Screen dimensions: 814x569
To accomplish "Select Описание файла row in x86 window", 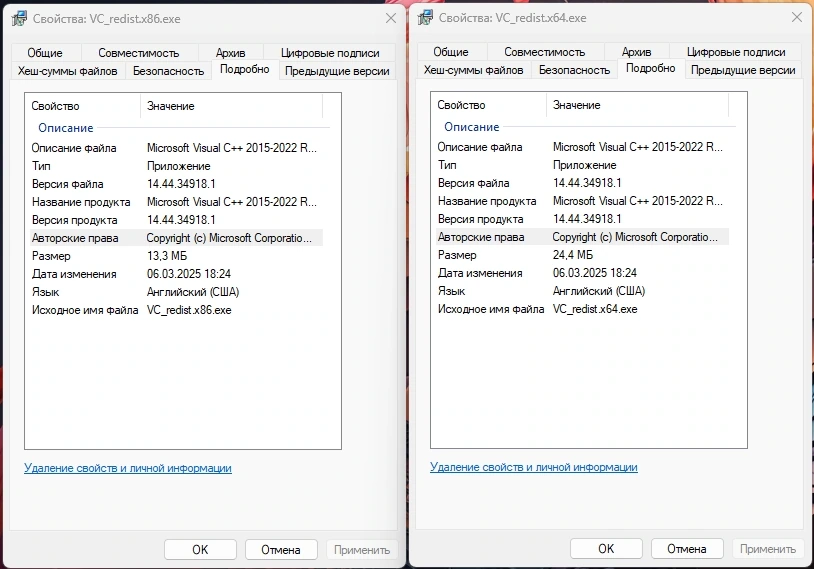I will [177, 148].
